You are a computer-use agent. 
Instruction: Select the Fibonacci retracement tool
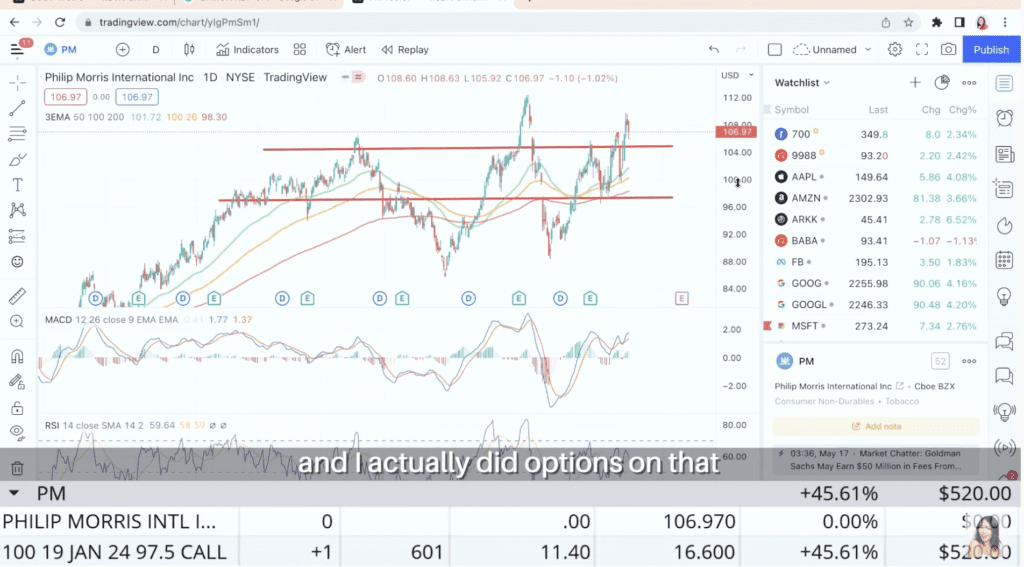pos(18,134)
